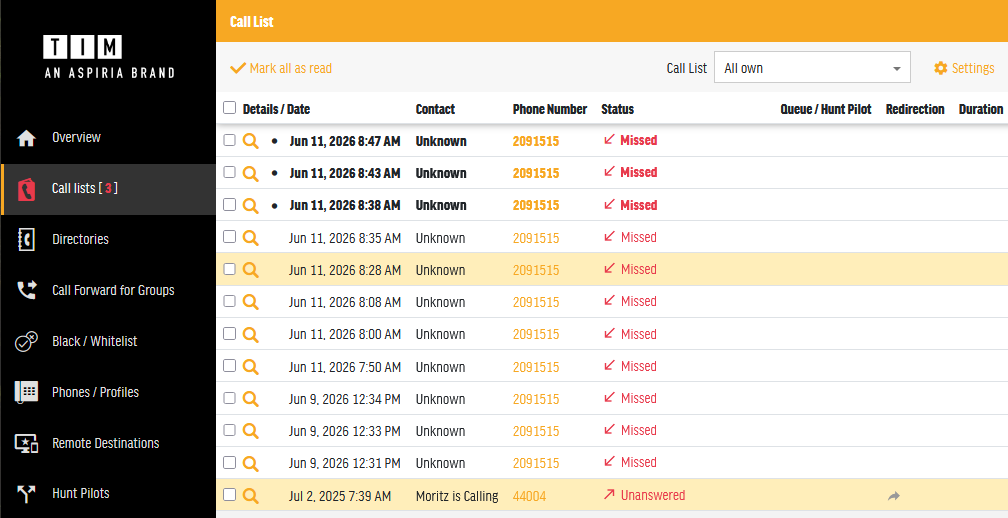
Task: Open details magnifier for Jul 2, 2025 call
Action: (251, 496)
